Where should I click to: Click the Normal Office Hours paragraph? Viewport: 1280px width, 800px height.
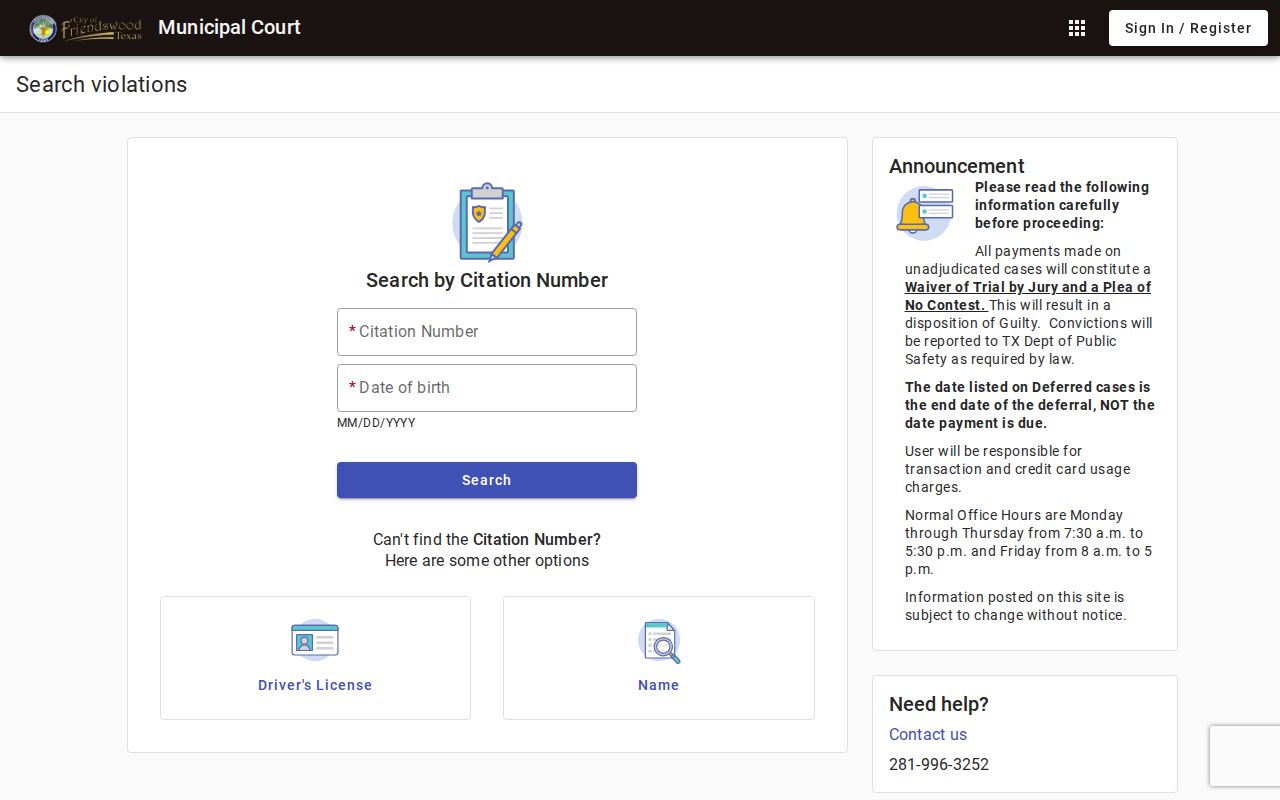click(x=1030, y=542)
